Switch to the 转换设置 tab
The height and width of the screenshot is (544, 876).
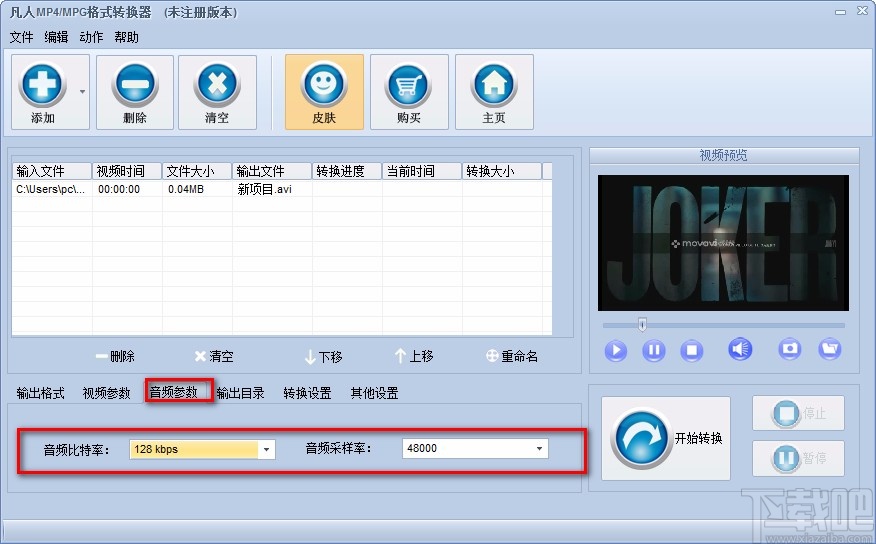307,393
